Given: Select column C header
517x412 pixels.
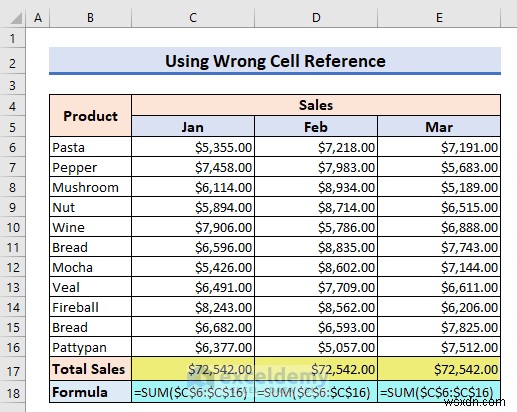Looking at the screenshot, I should [x=193, y=18].
